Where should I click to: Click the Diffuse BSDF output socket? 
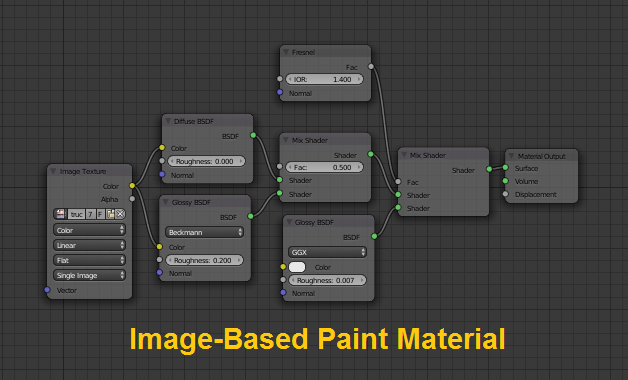253,135
